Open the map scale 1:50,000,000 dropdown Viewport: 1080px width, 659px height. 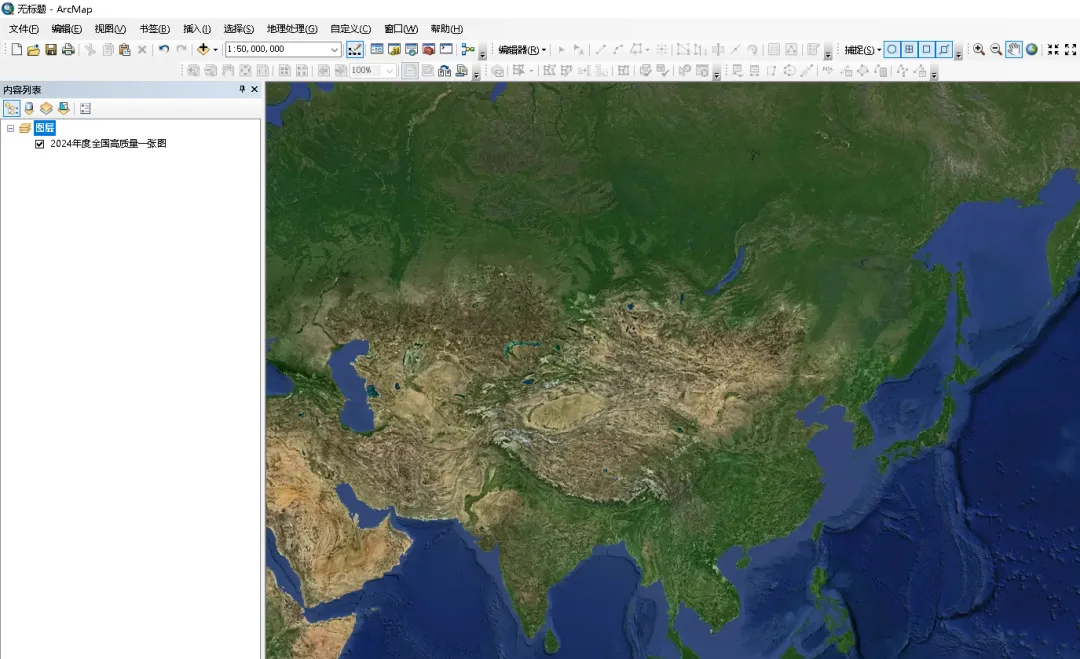pyautogui.click(x=334, y=50)
